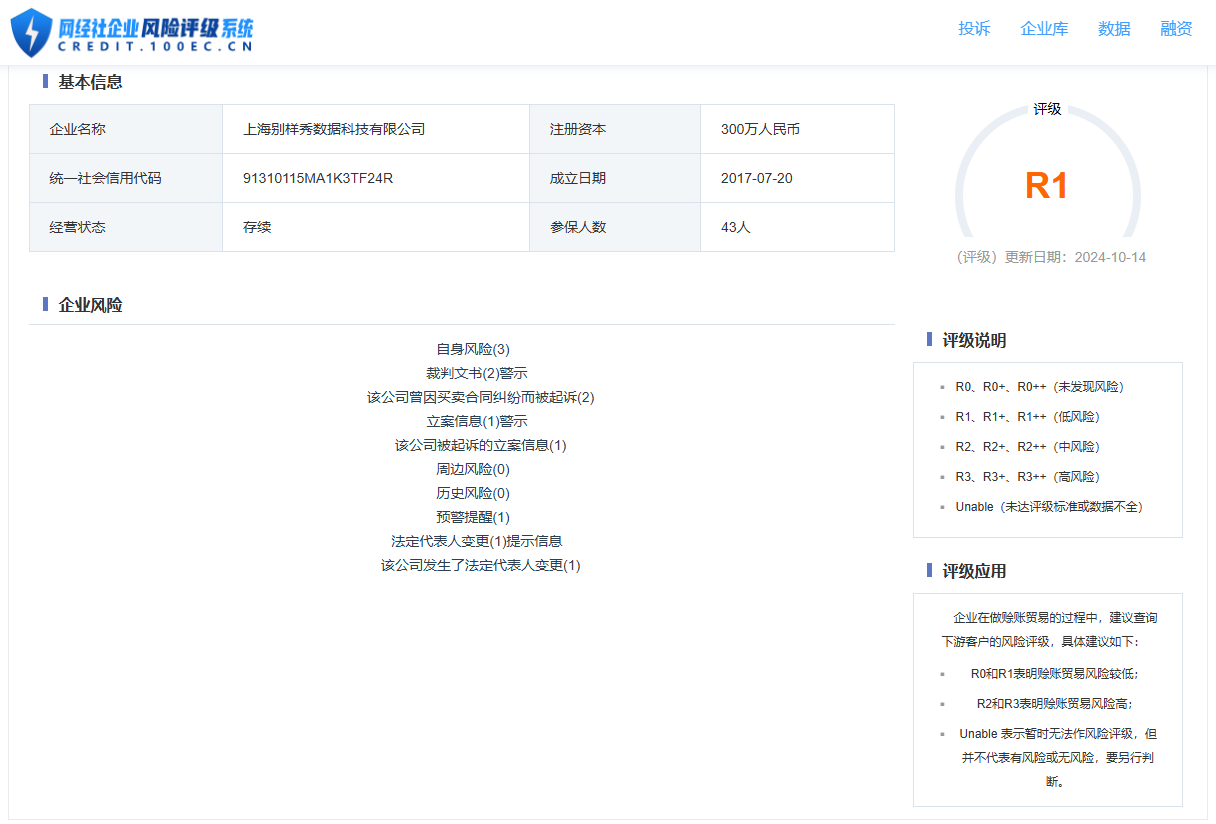Open the 投诉 navigation menu item
This screenshot has height=824, width=1216.
click(974, 29)
